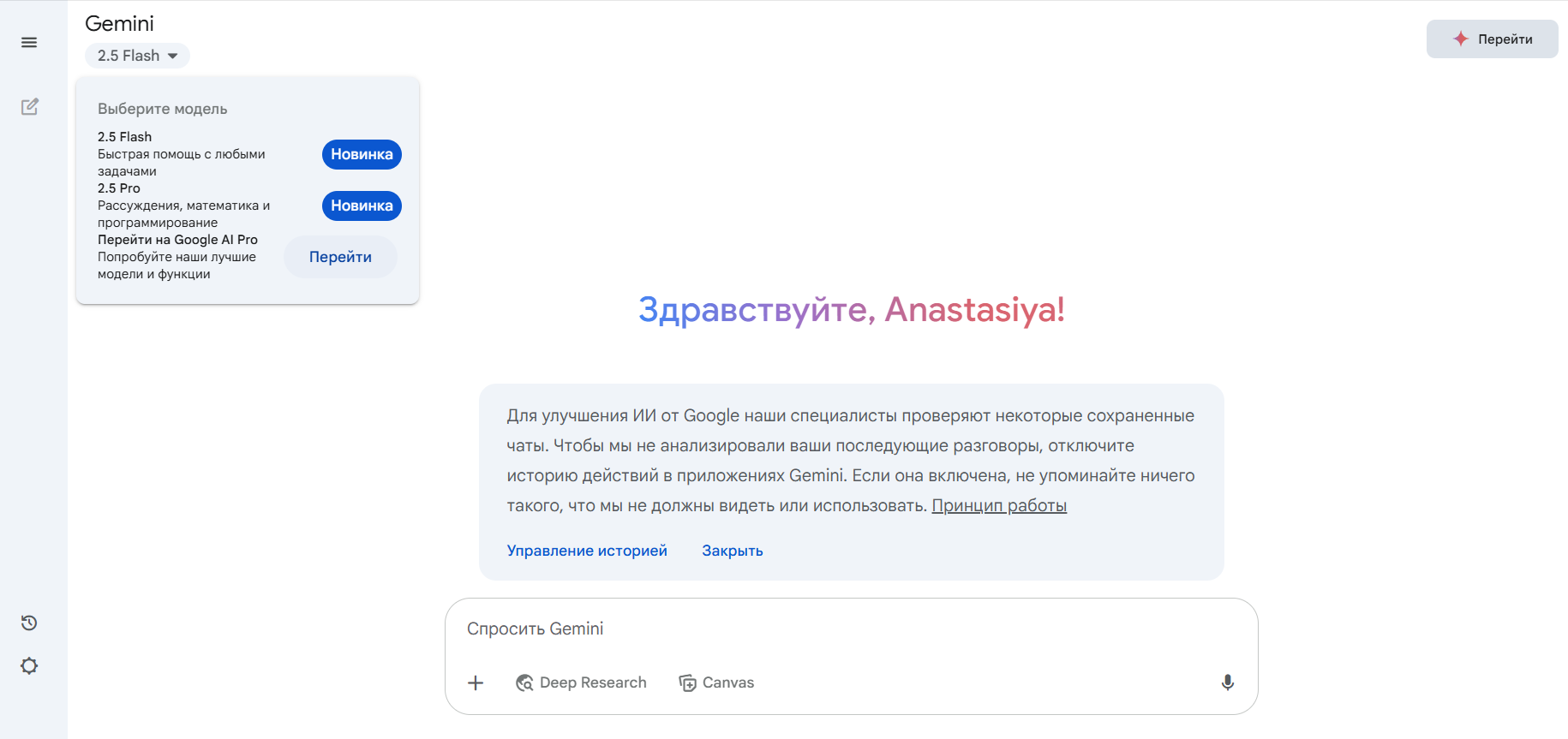Select the 2.5 Flash model option
This screenshot has width=1568, height=739.
[x=182, y=153]
